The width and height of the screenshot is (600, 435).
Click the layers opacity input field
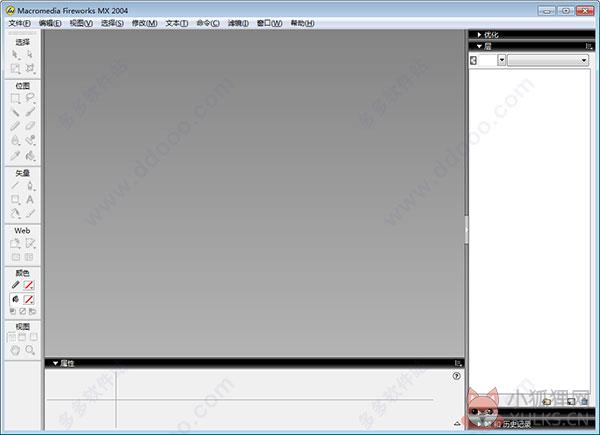pos(487,60)
